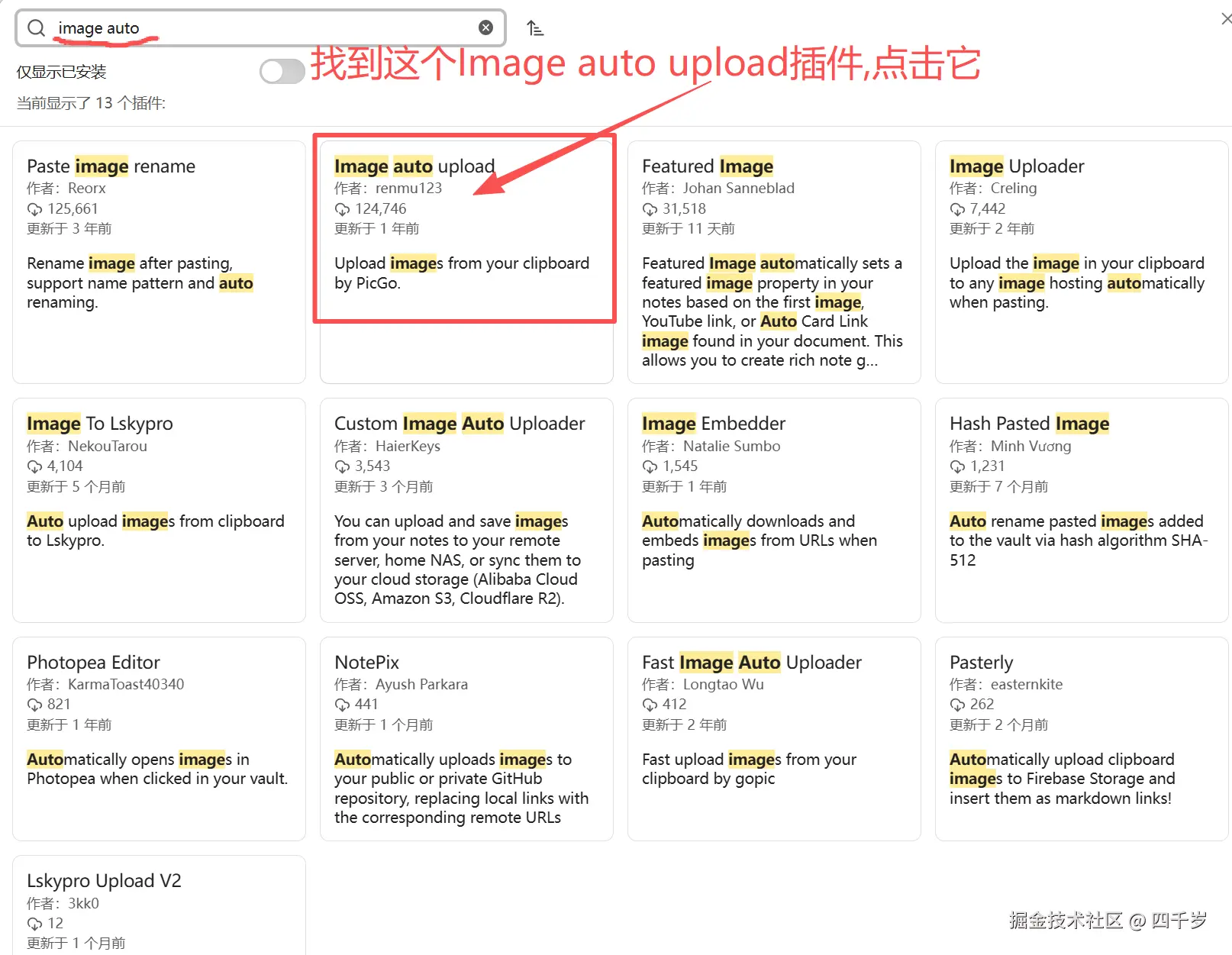Click the sort order icon beside the search bar
Viewport: 1232px width, 955px height.
[x=535, y=27]
